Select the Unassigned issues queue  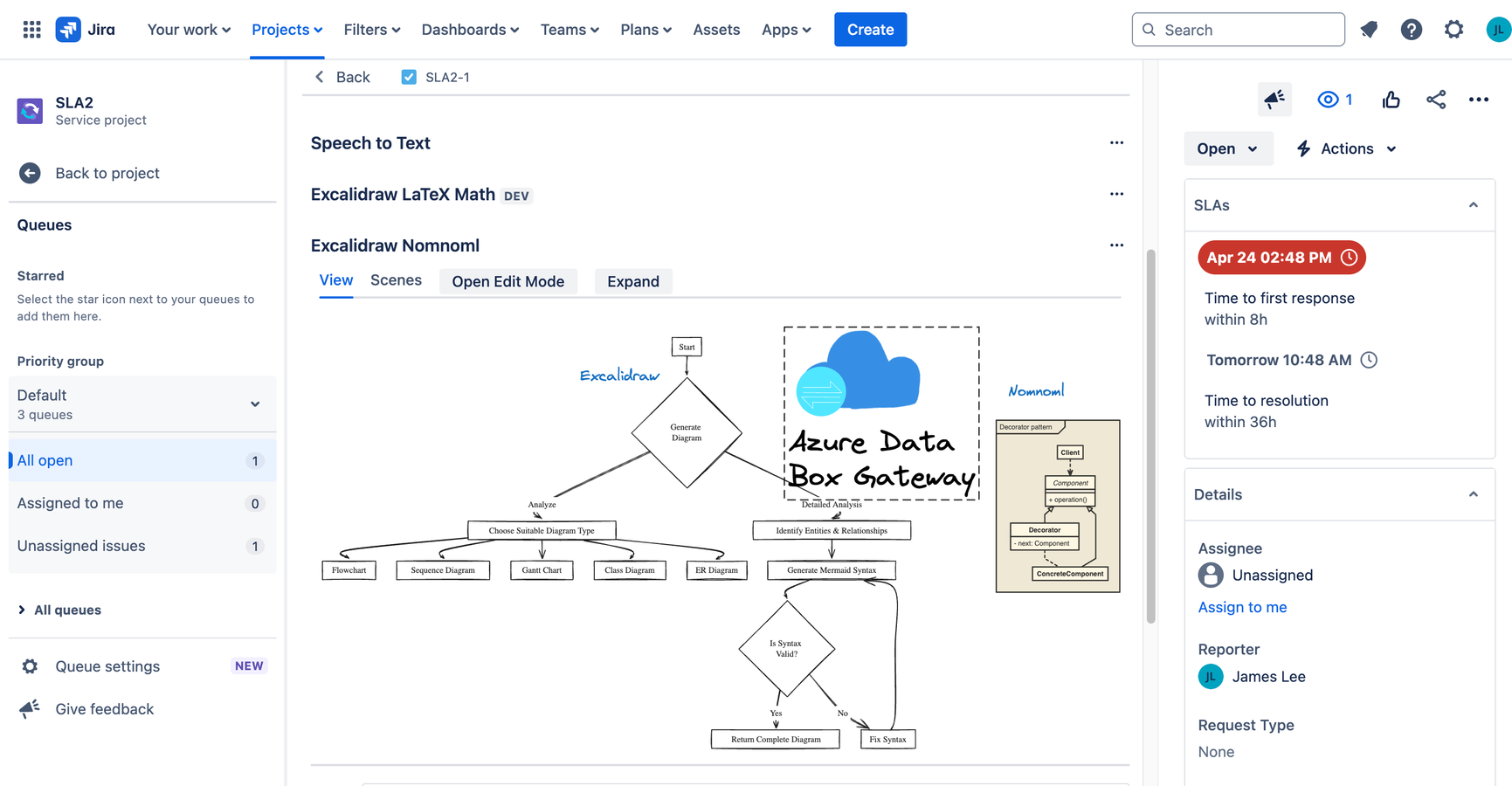(142, 546)
